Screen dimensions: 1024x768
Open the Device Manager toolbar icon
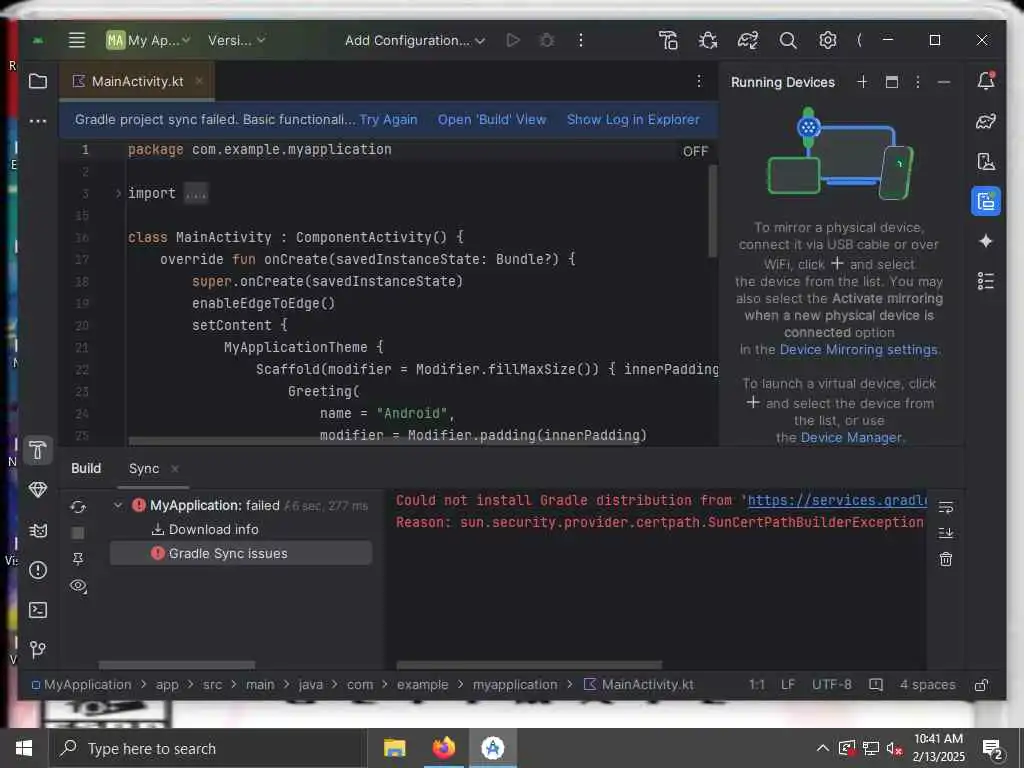point(668,40)
